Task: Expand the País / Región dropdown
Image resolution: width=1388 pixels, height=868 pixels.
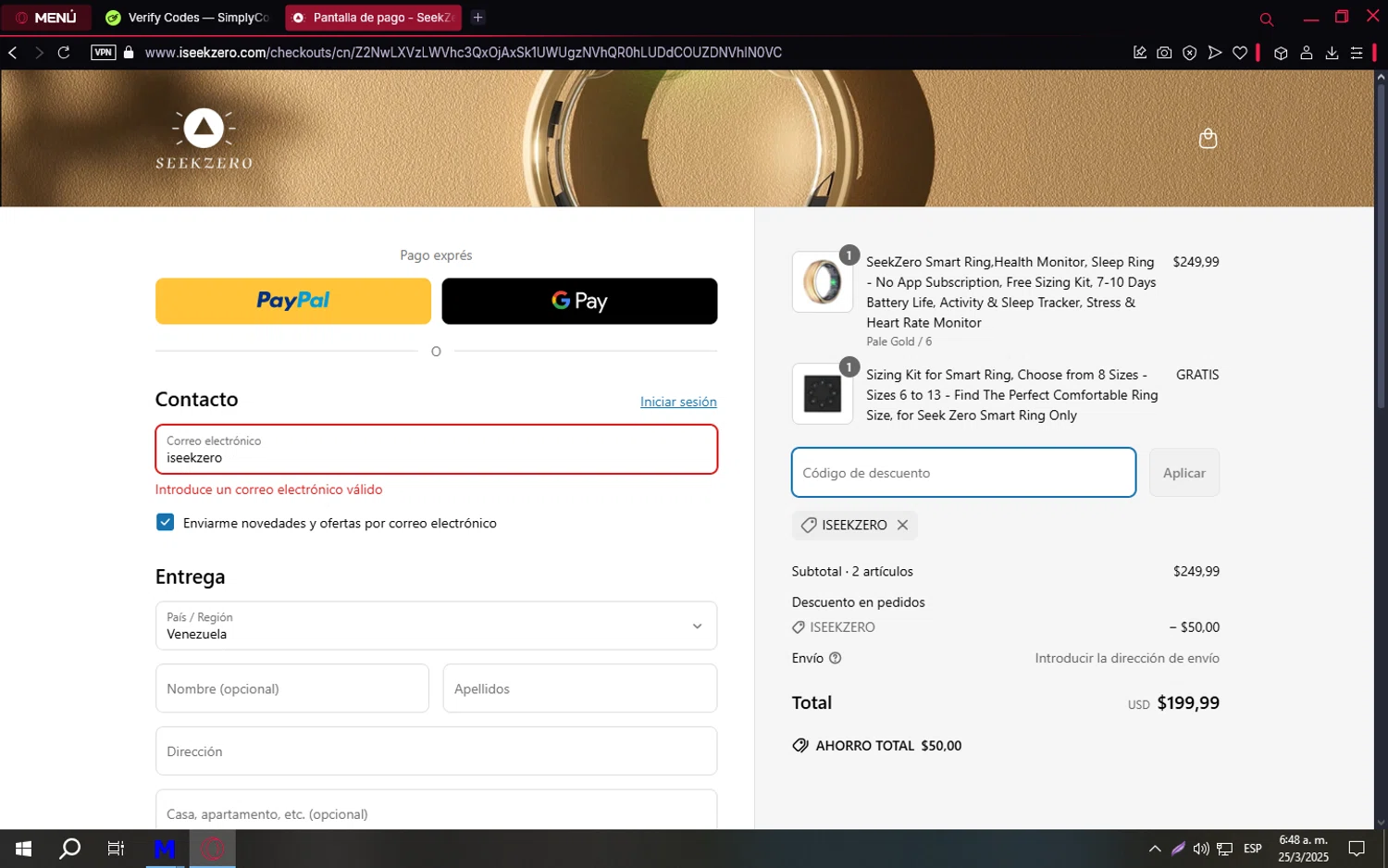Action: click(x=436, y=626)
